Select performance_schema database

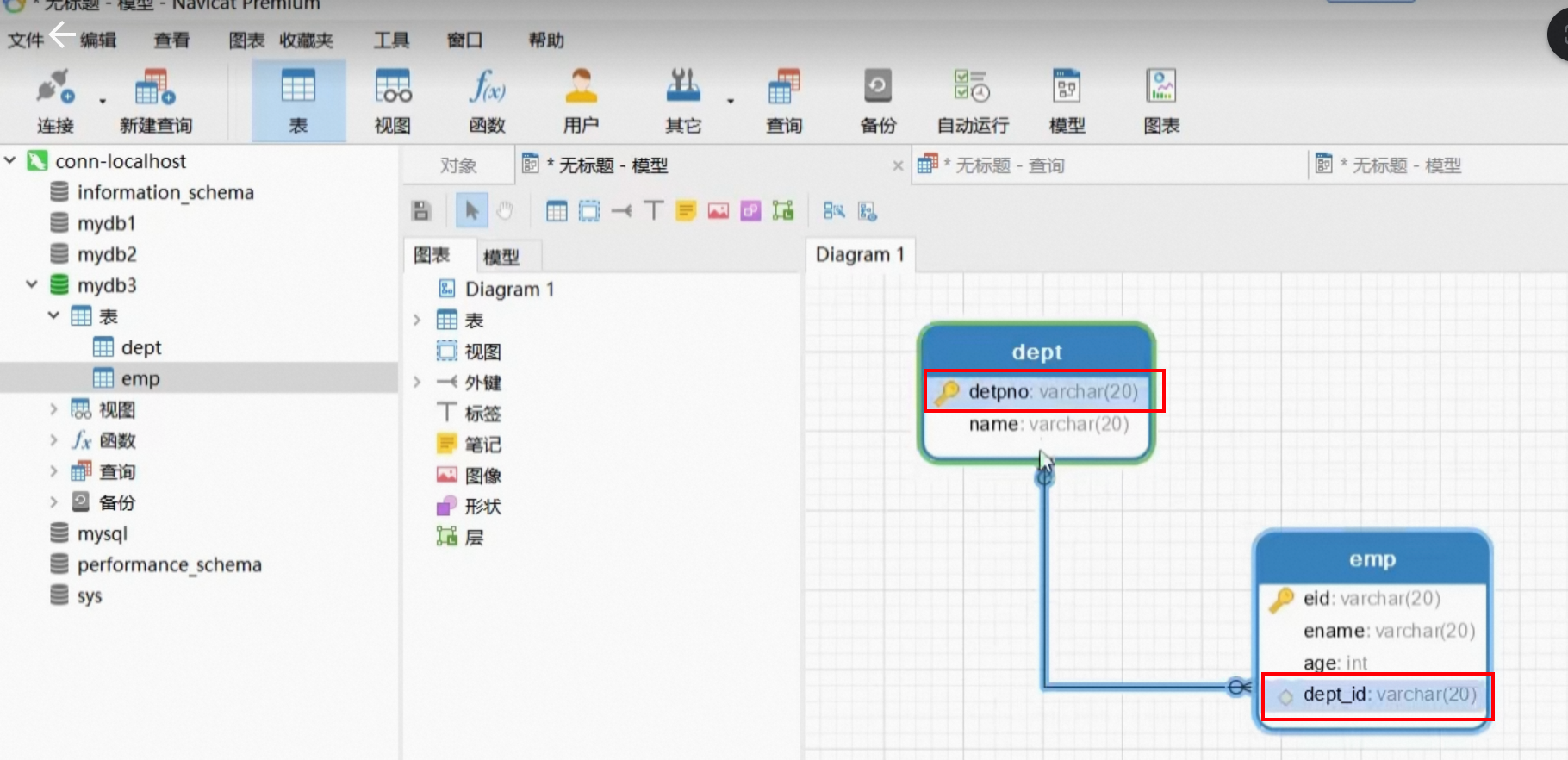pos(169,564)
